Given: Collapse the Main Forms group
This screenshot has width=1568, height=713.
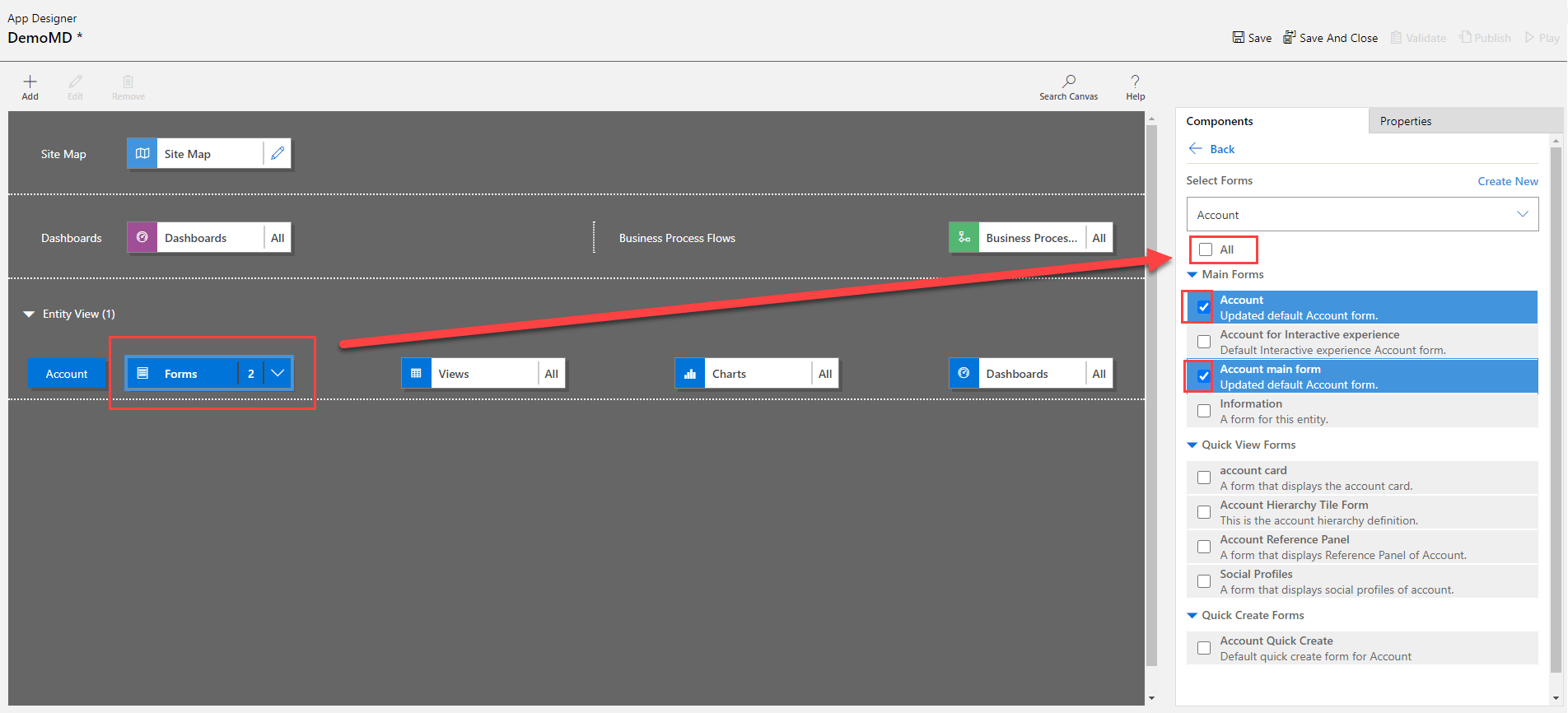Looking at the screenshot, I should click(1192, 274).
